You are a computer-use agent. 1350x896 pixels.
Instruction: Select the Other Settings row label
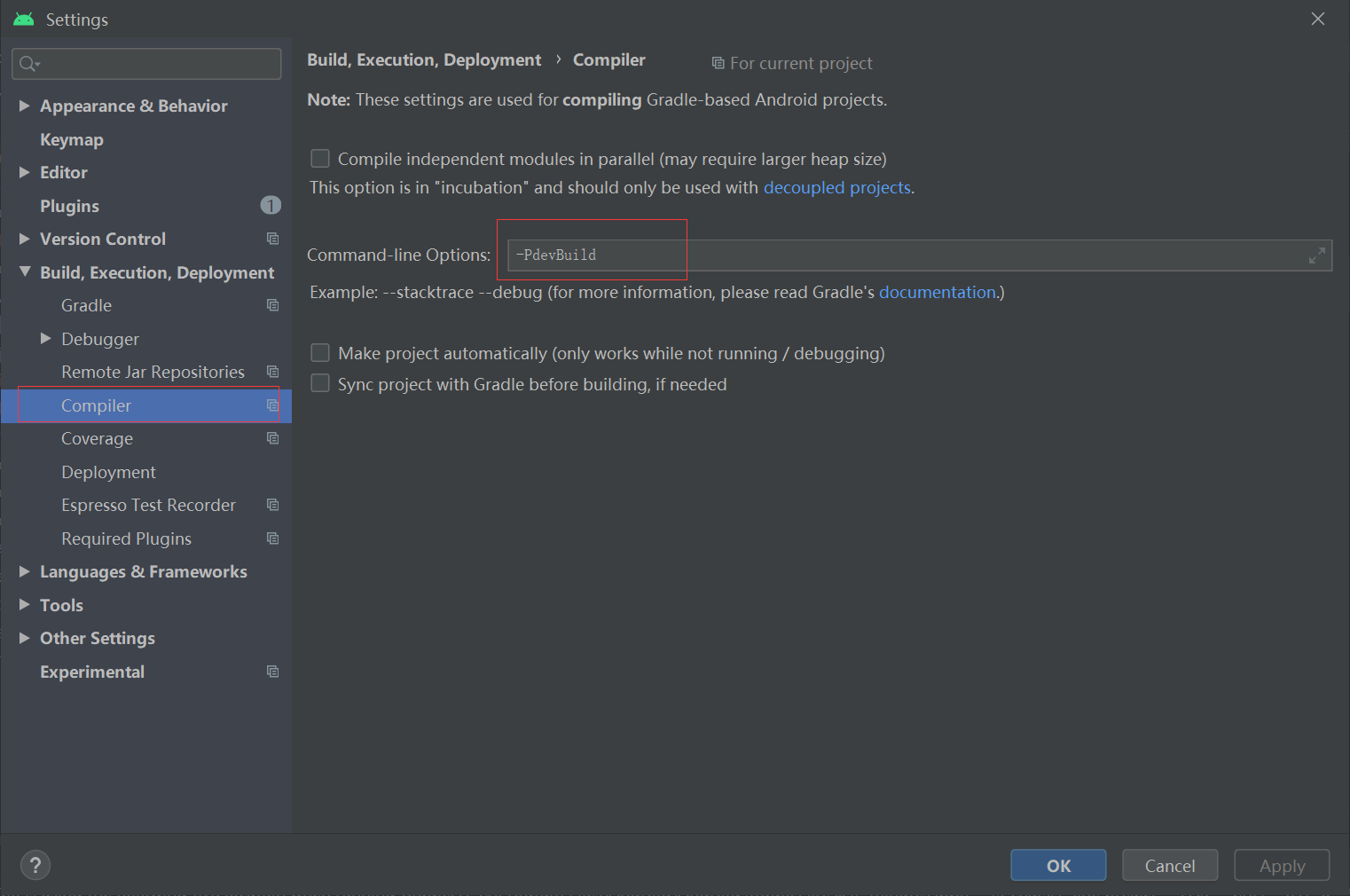click(x=98, y=638)
